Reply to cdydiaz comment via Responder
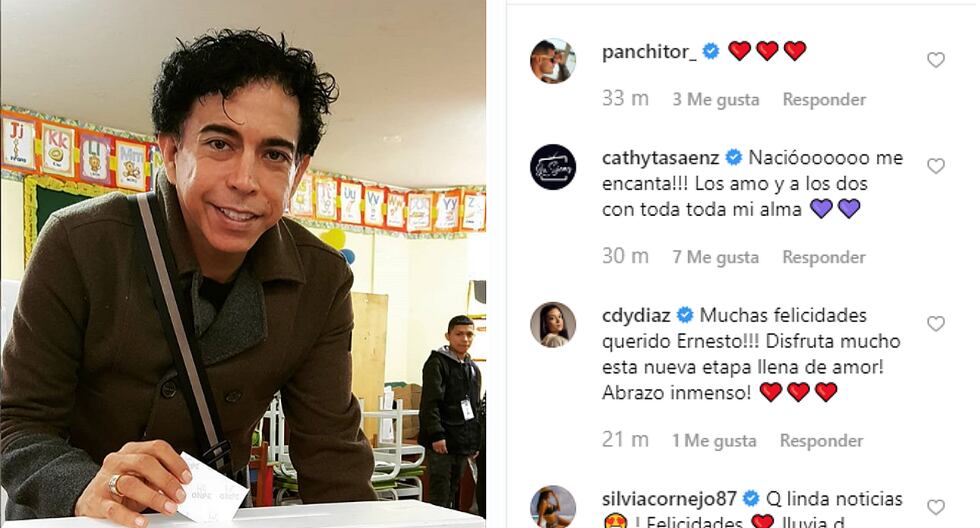This screenshot has width=980, height=528. click(821, 441)
